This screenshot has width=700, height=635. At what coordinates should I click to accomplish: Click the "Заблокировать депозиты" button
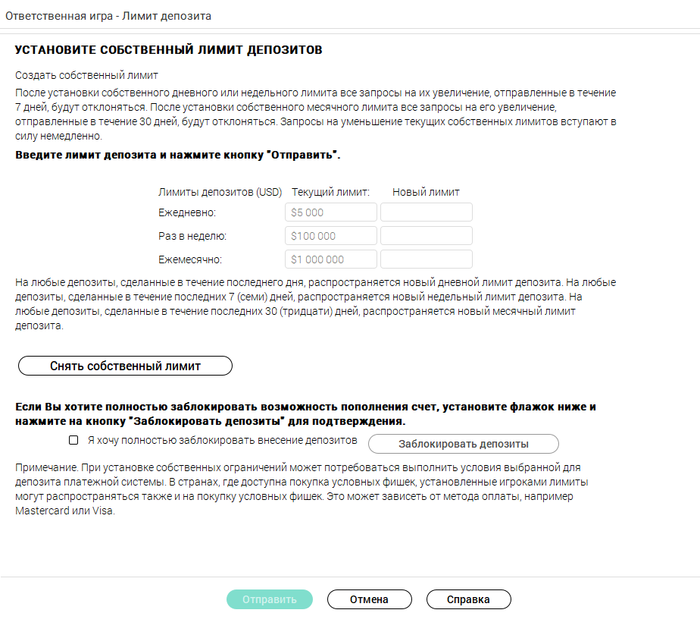point(463,443)
